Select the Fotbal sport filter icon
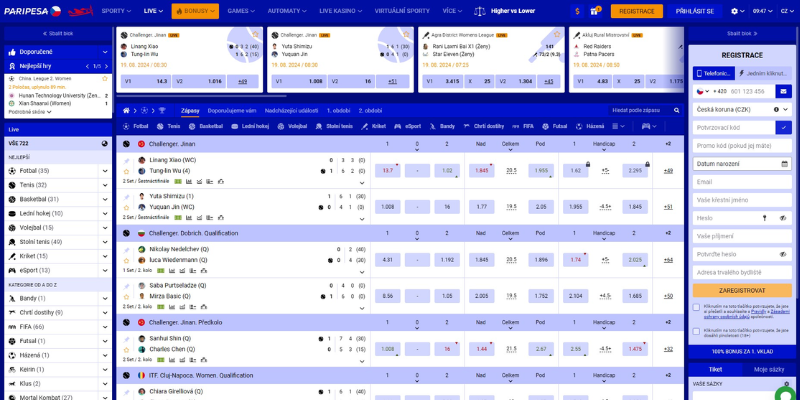This screenshot has height=400, width=800. pyautogui.click(x=126, y=126)
